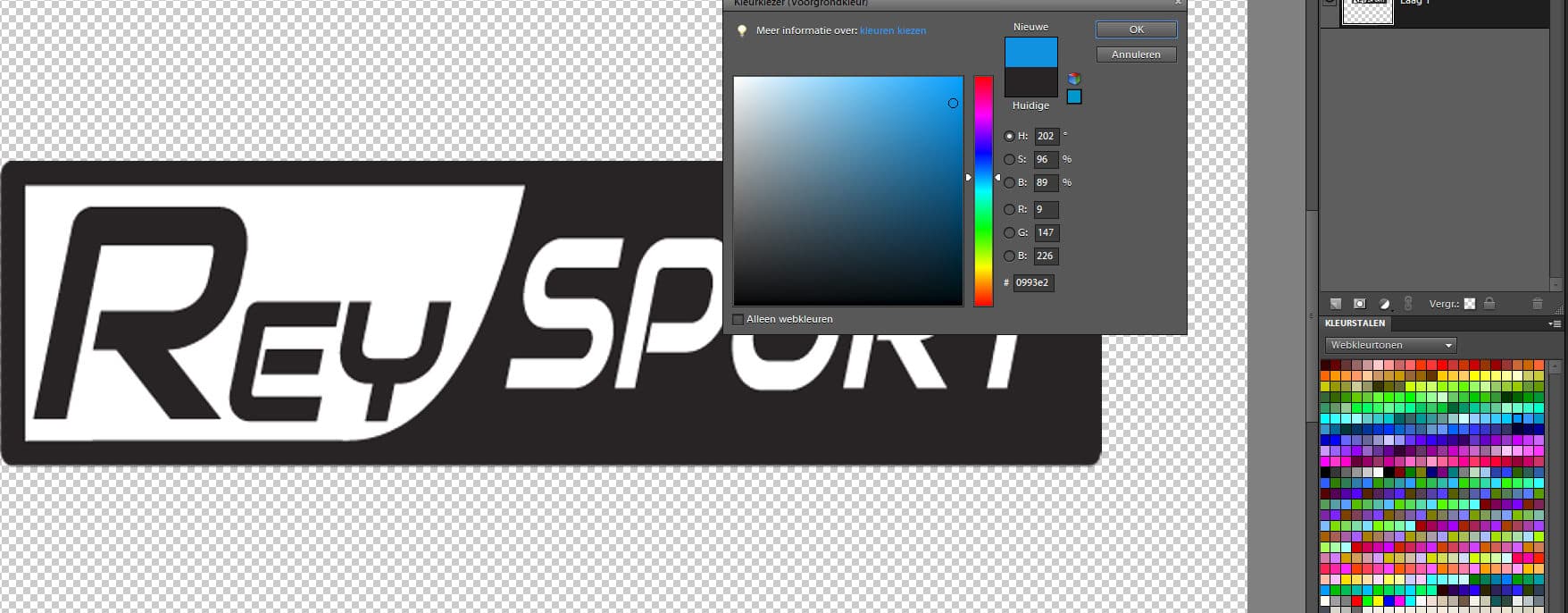
Task: Click the link layers chain icon
Action: coord(1408,304)
